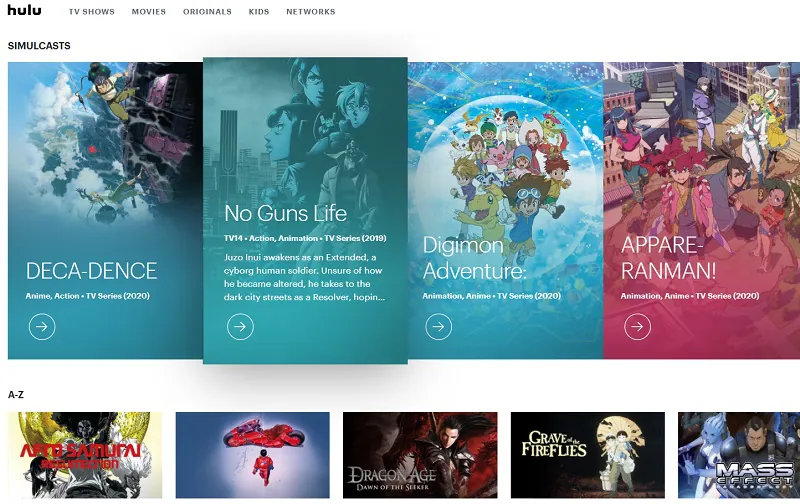
Task: Select Dragon Age Dawn of the Seeker thumbnail
Action: coord(420,455)
